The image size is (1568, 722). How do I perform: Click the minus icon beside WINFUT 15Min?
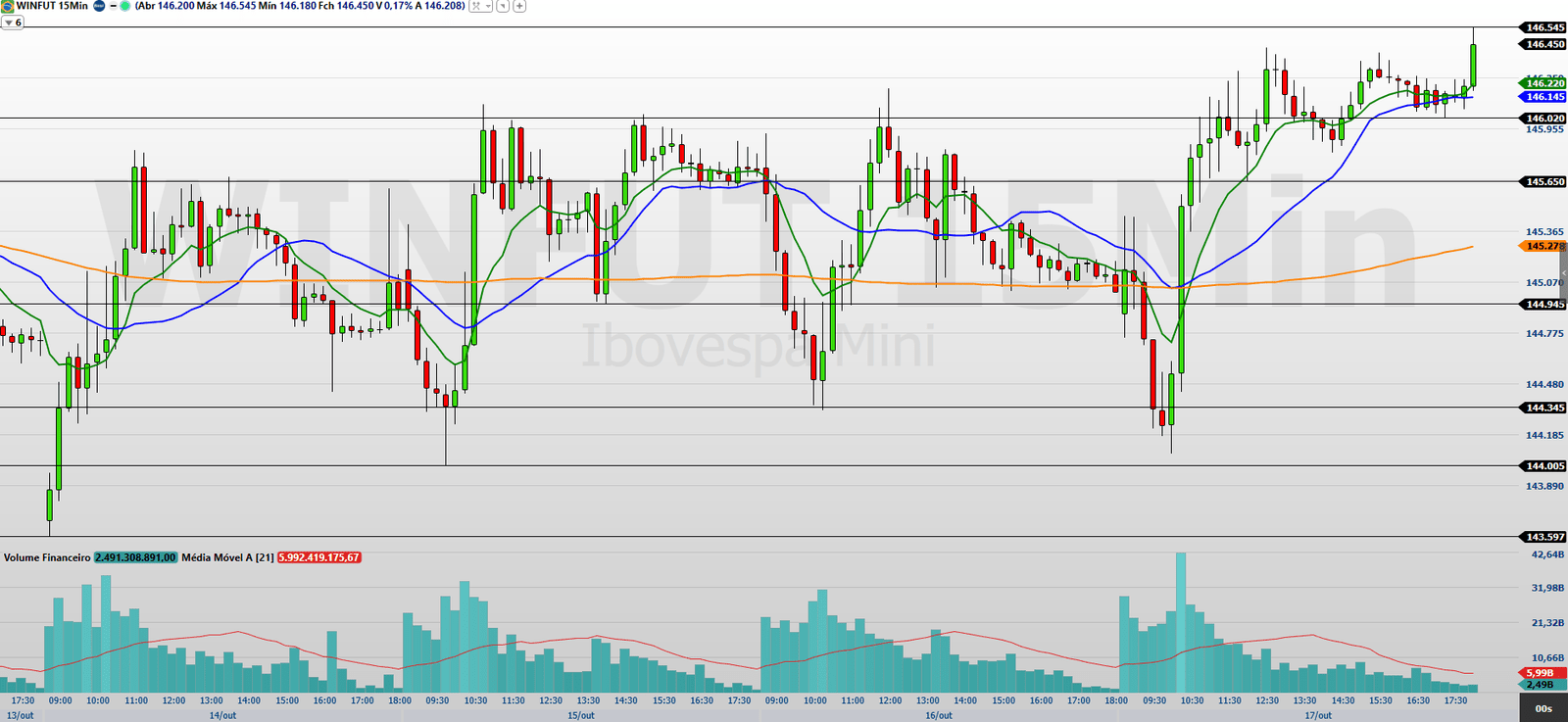tap(113, 6)
